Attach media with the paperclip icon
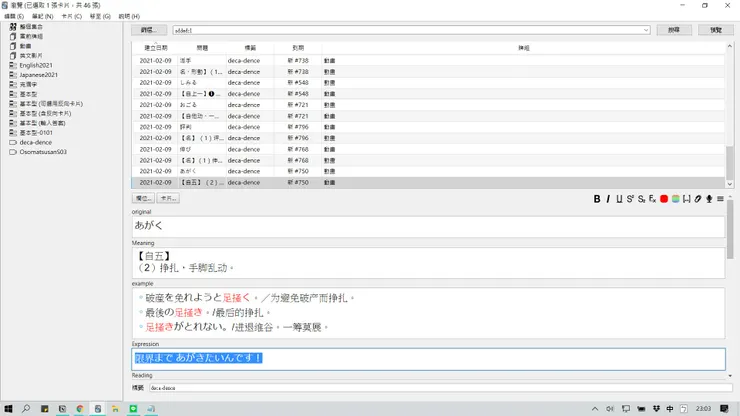This screenshot has width=740, height=416. (x=698, y=199)
